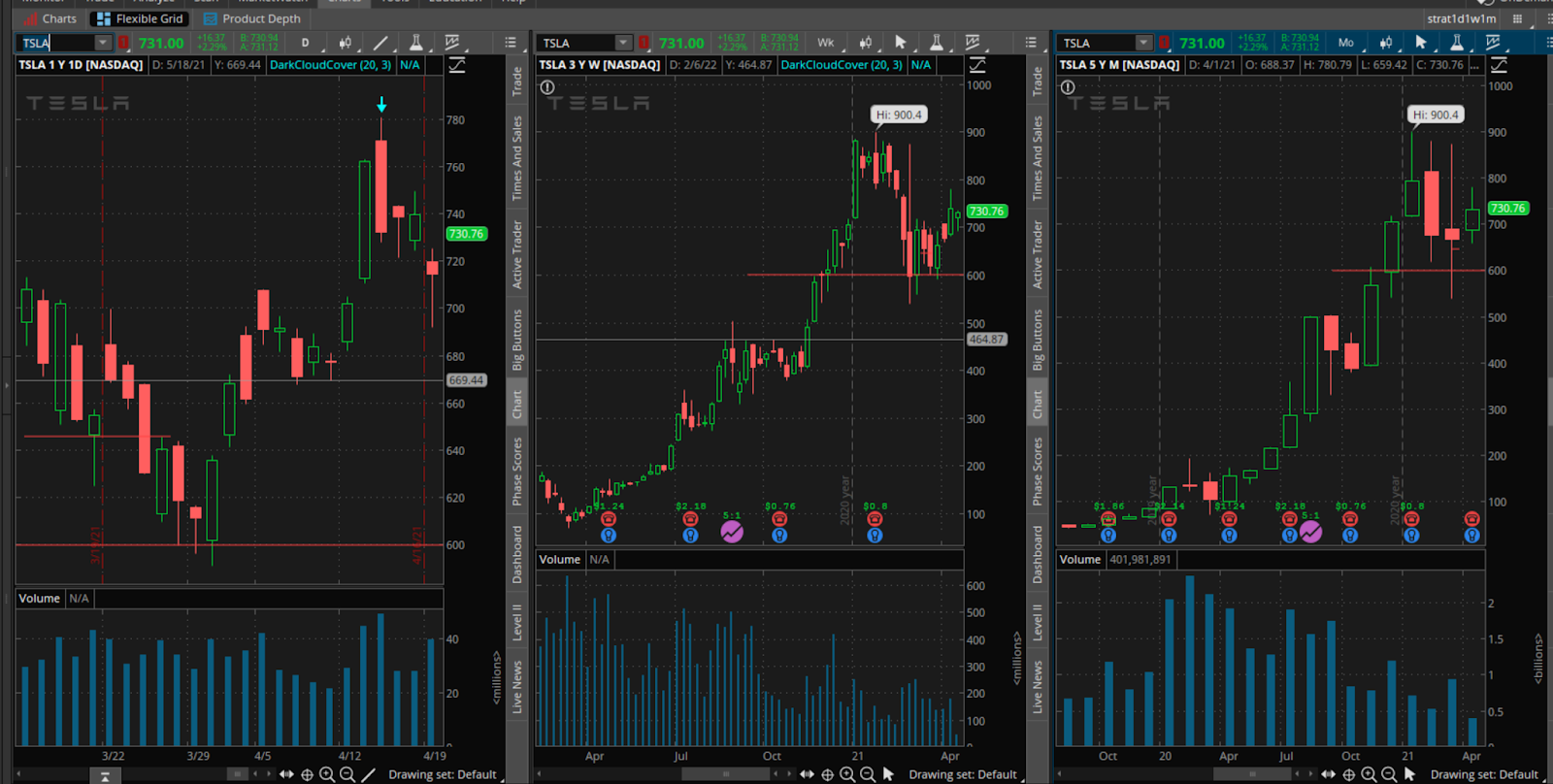This screenshot has height=784, width=1553.
Task: Toggle line-chart overlay icon above left price axis
Action: (456, 65)
